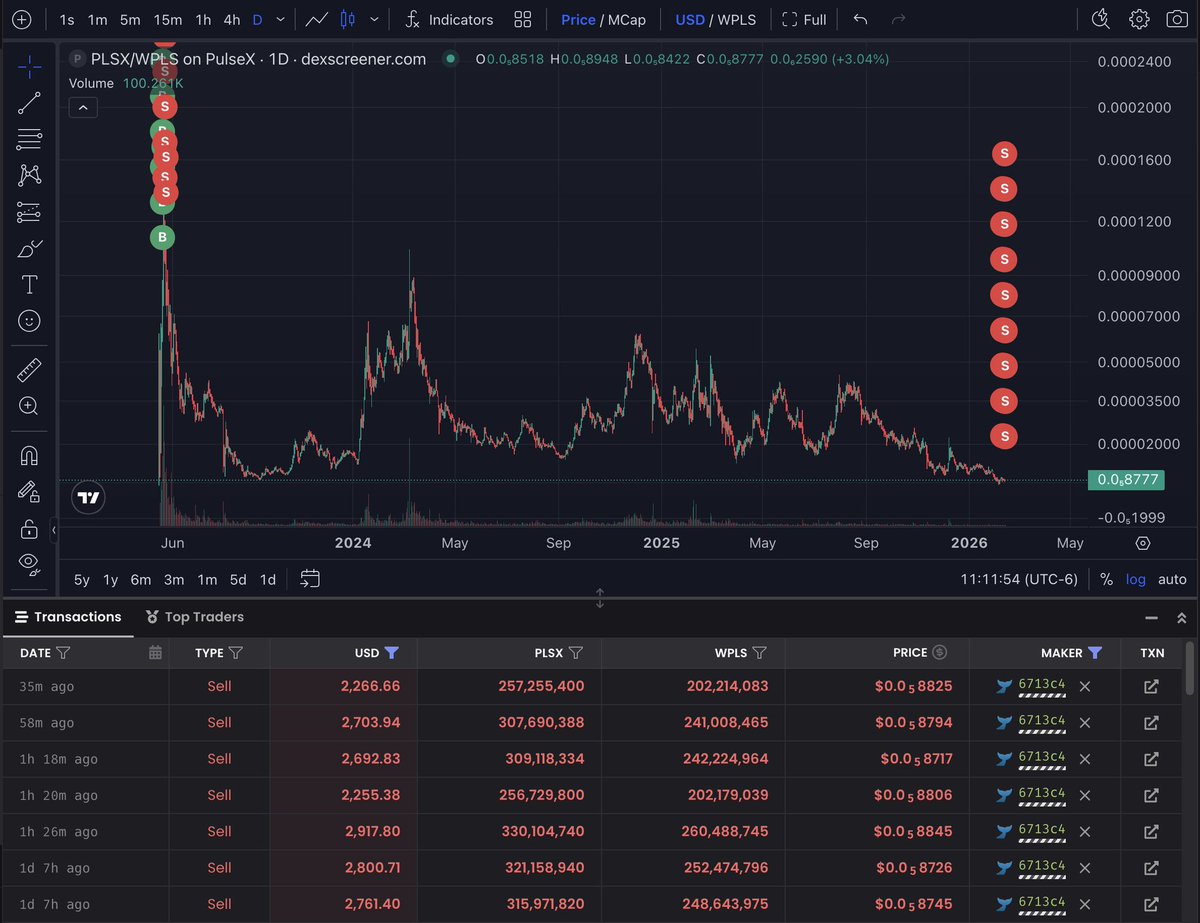The height and width of the screenshot is (923, 1200).
Task: Open transaction link for 35m ago row
Action: pos(1152,686)
